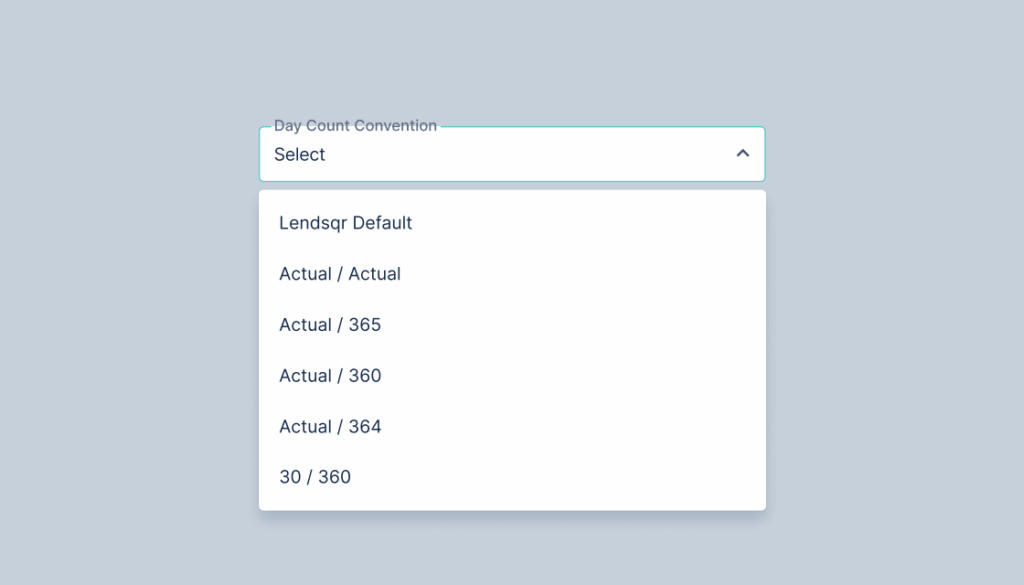Apply the Actual / Actual convention
Image resolution: width=1024 pixels, height=585 pixels.
340,274
